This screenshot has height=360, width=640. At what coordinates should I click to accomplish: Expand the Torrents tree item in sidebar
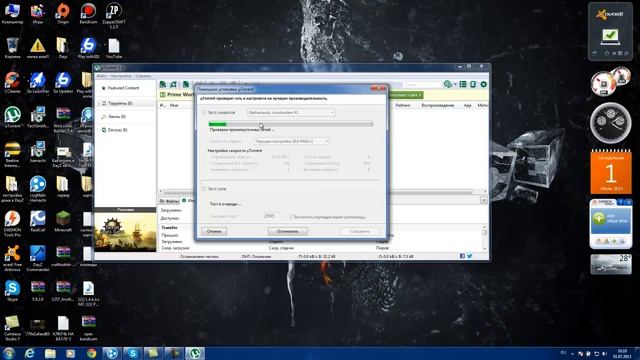click(x=99, y=103)
